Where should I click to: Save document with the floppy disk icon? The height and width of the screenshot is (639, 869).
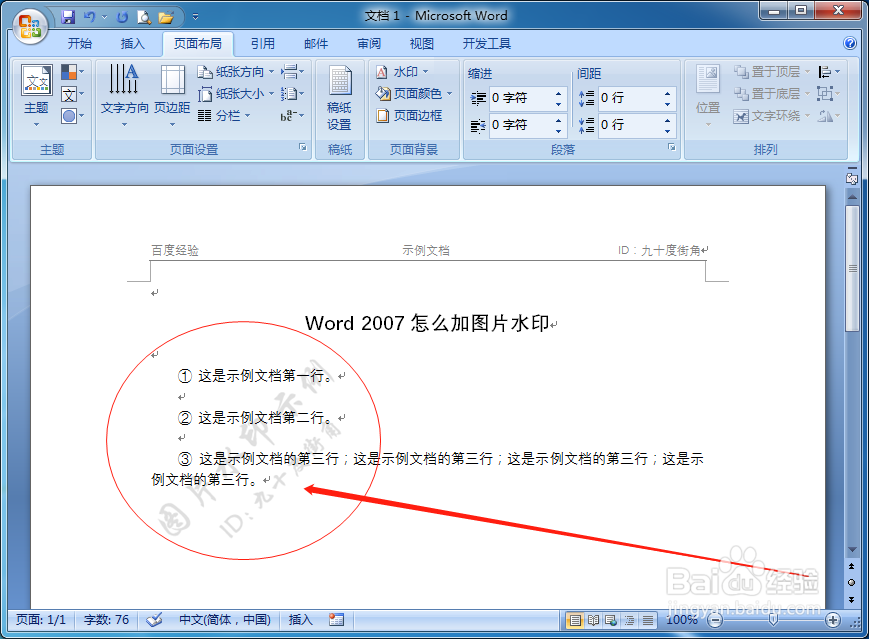(x=68, y=17)
